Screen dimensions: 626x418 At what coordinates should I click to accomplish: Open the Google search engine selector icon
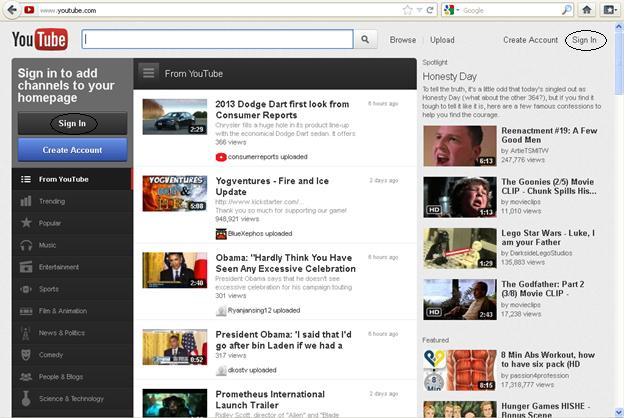449,10
